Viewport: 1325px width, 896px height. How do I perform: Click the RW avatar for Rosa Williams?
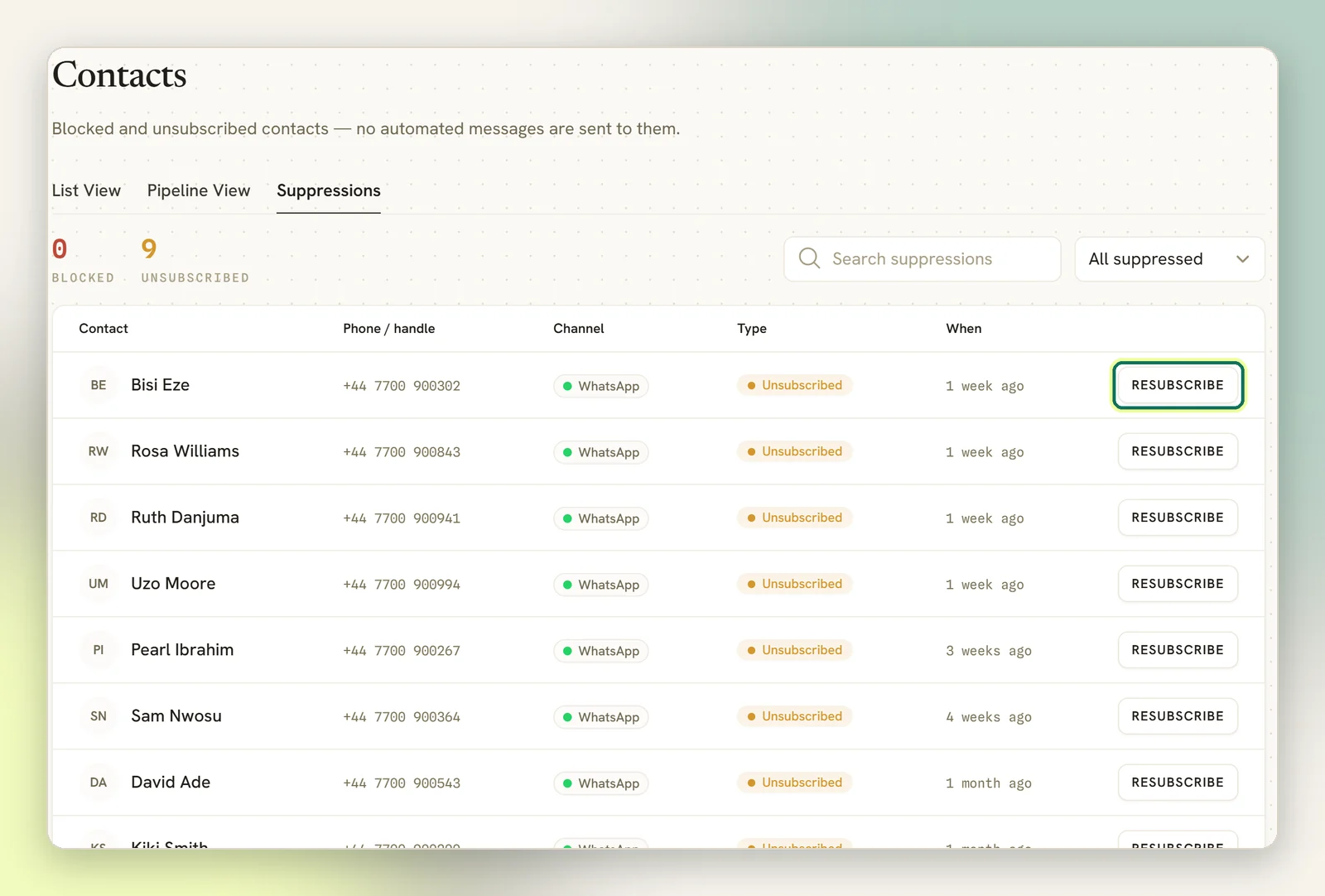[x=99, y=451]
